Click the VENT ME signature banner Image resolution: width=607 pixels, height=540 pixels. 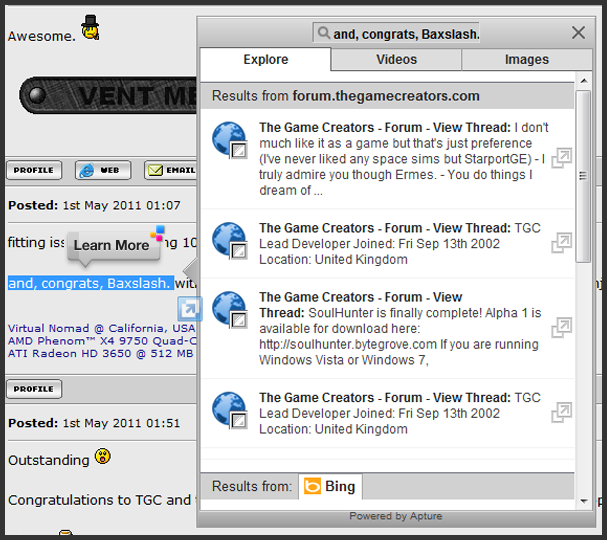[x=108, y=95]
